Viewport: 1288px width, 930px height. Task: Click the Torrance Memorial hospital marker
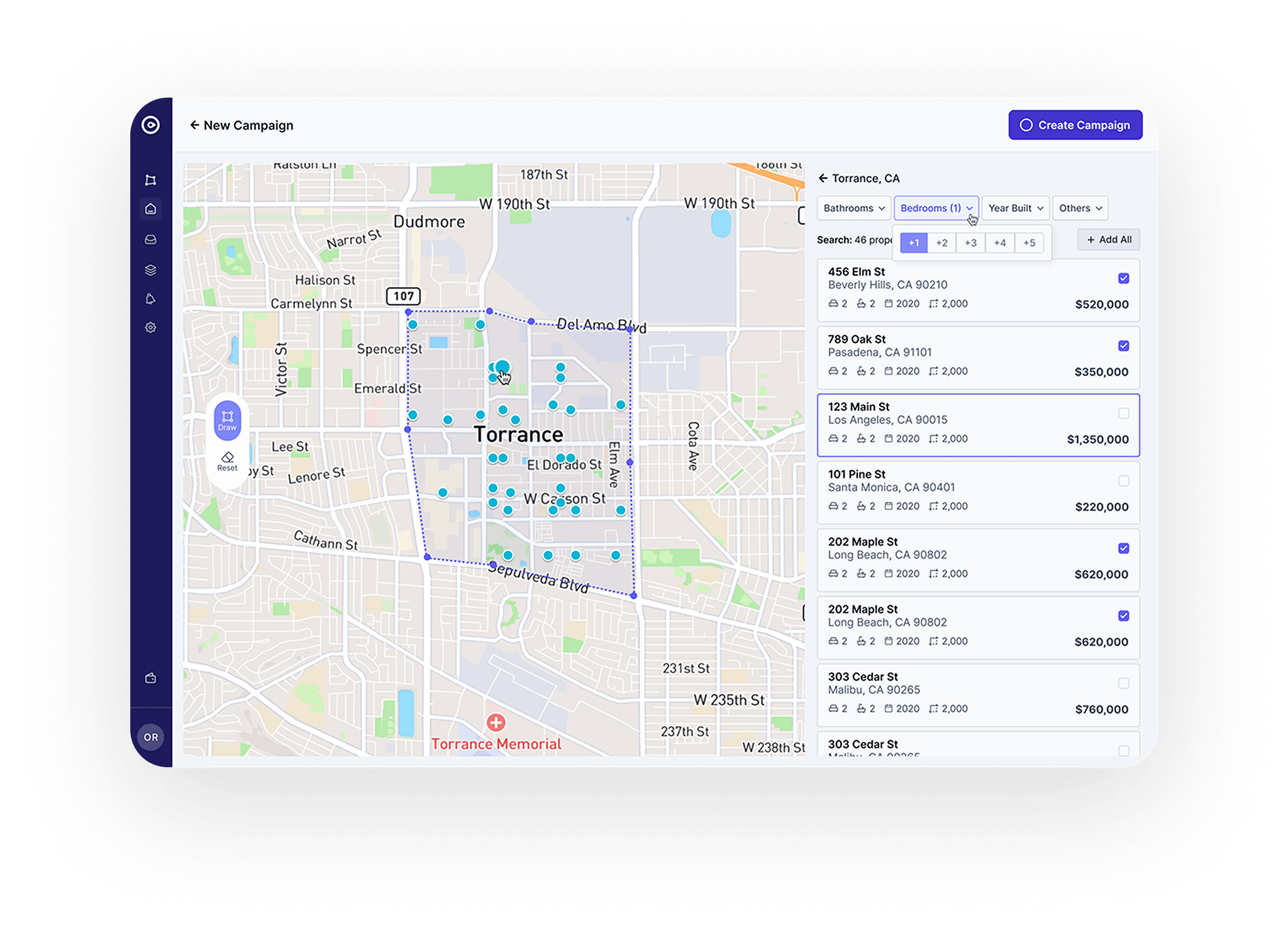496,722
